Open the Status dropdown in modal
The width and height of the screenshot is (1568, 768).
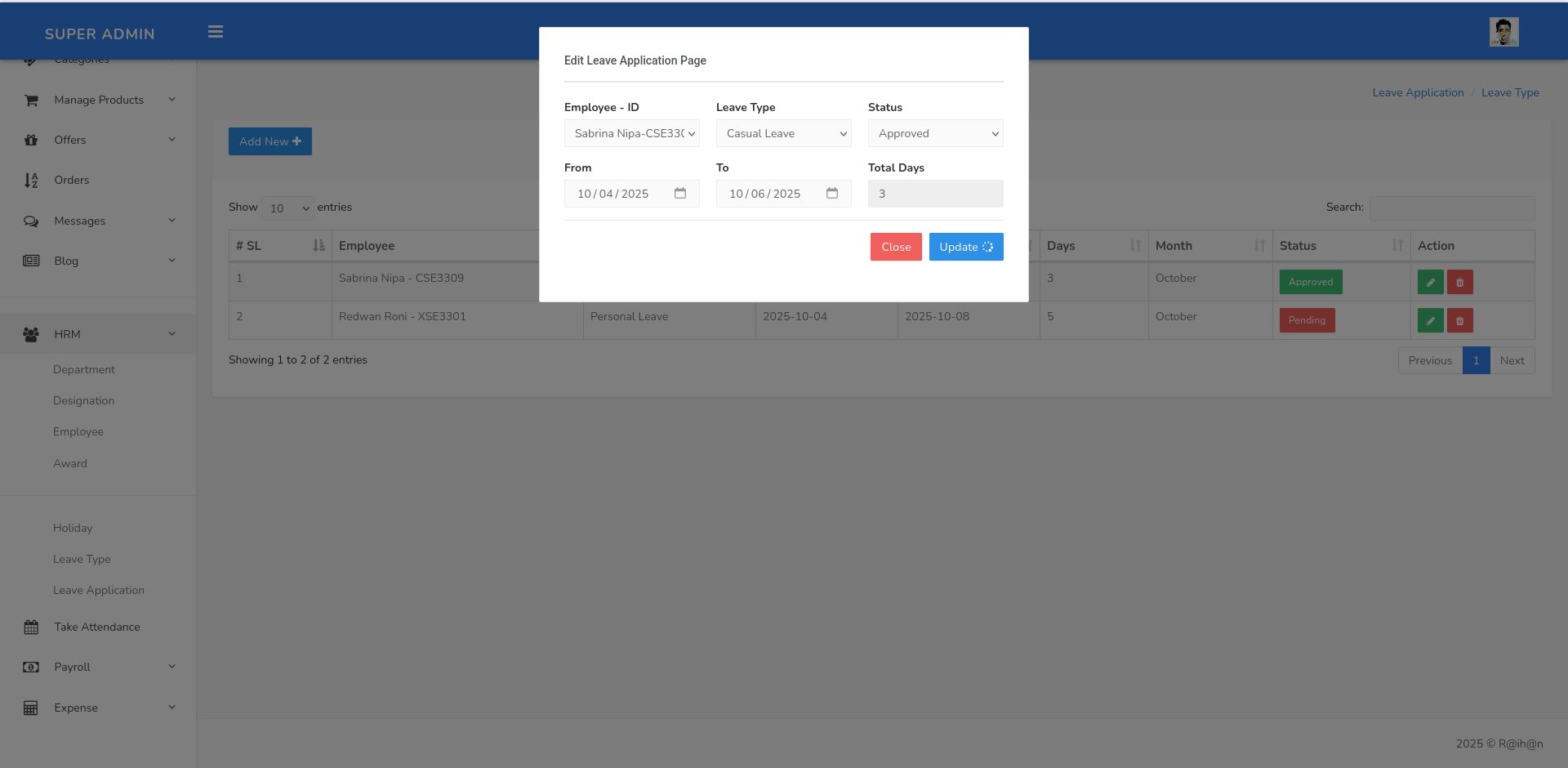tap(936, 134)
